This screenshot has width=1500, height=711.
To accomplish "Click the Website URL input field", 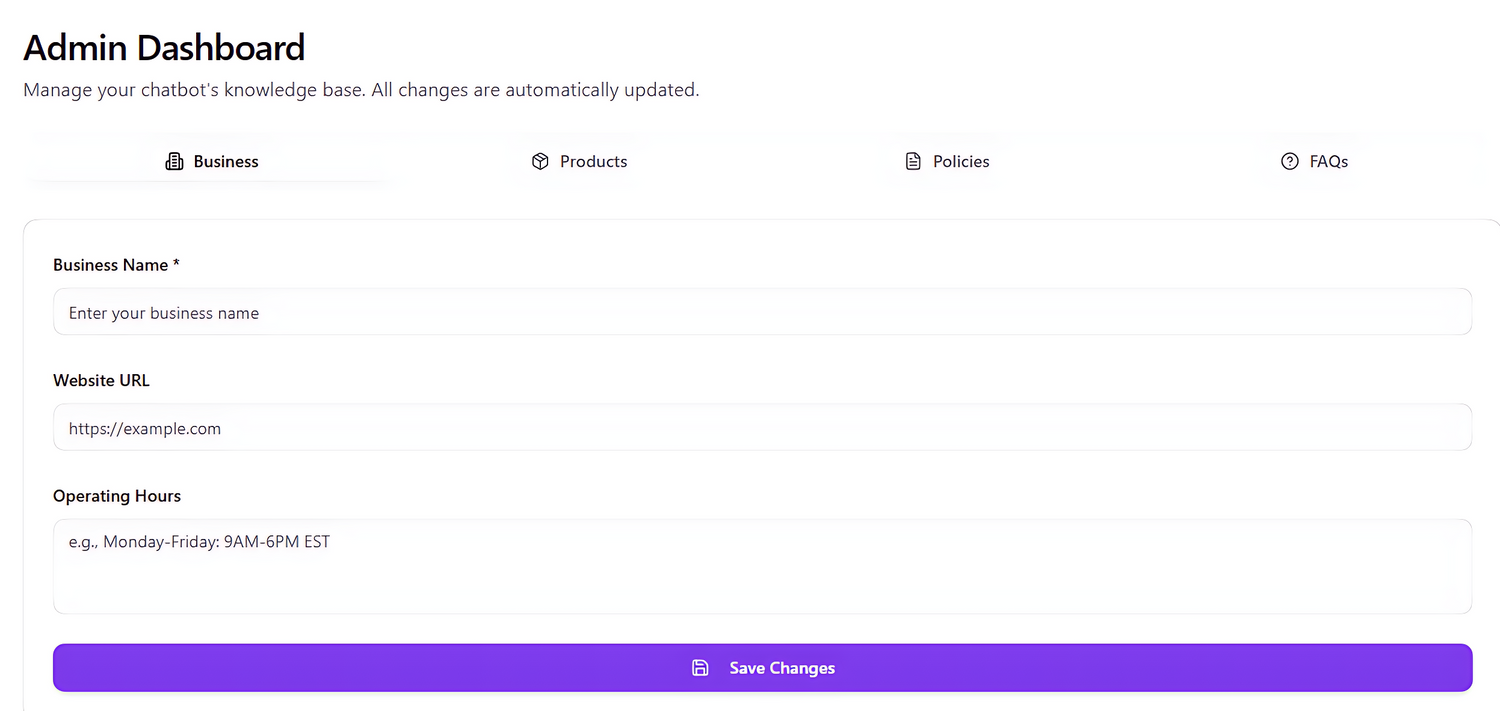I will coord(762,427).
